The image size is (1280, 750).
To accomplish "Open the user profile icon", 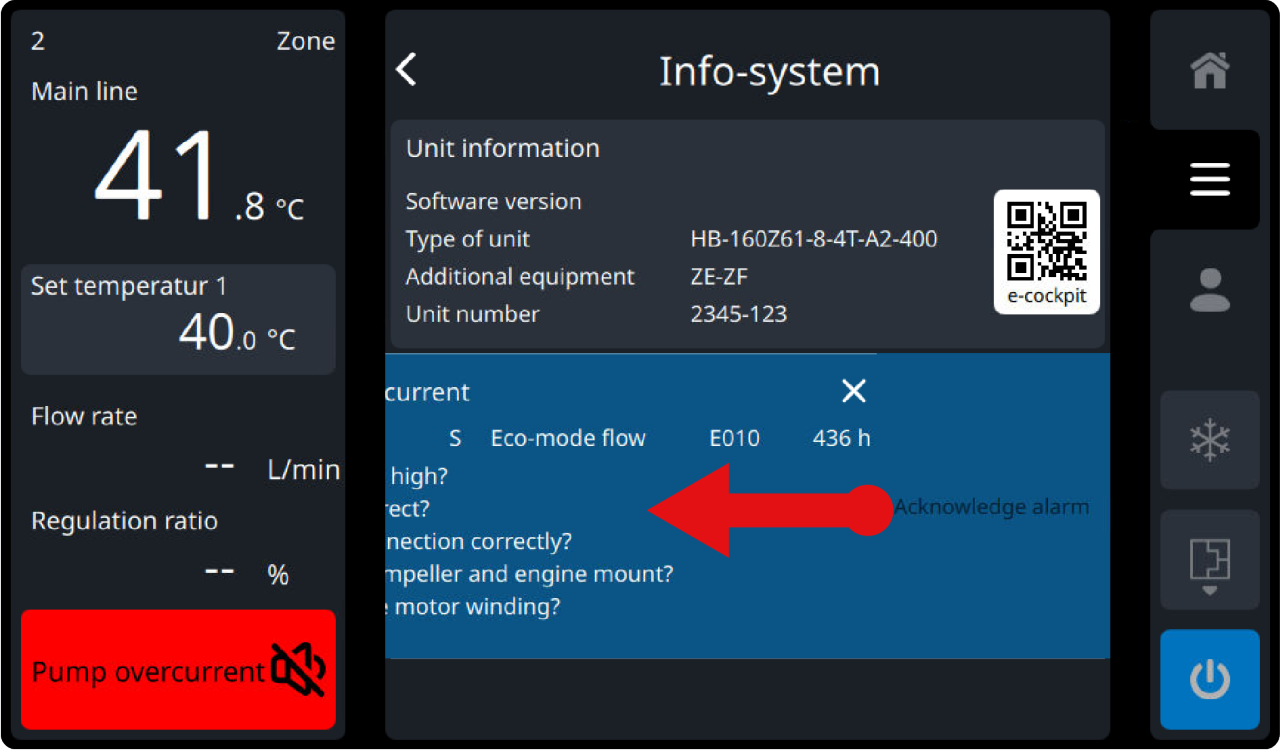I will click(x=1209, y=290).
